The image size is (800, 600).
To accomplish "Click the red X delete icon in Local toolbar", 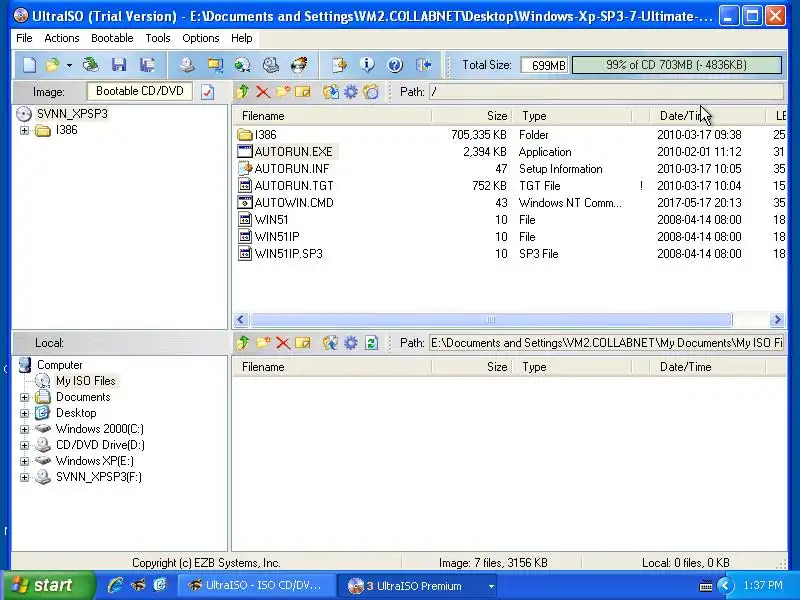I will coord(283,343).
